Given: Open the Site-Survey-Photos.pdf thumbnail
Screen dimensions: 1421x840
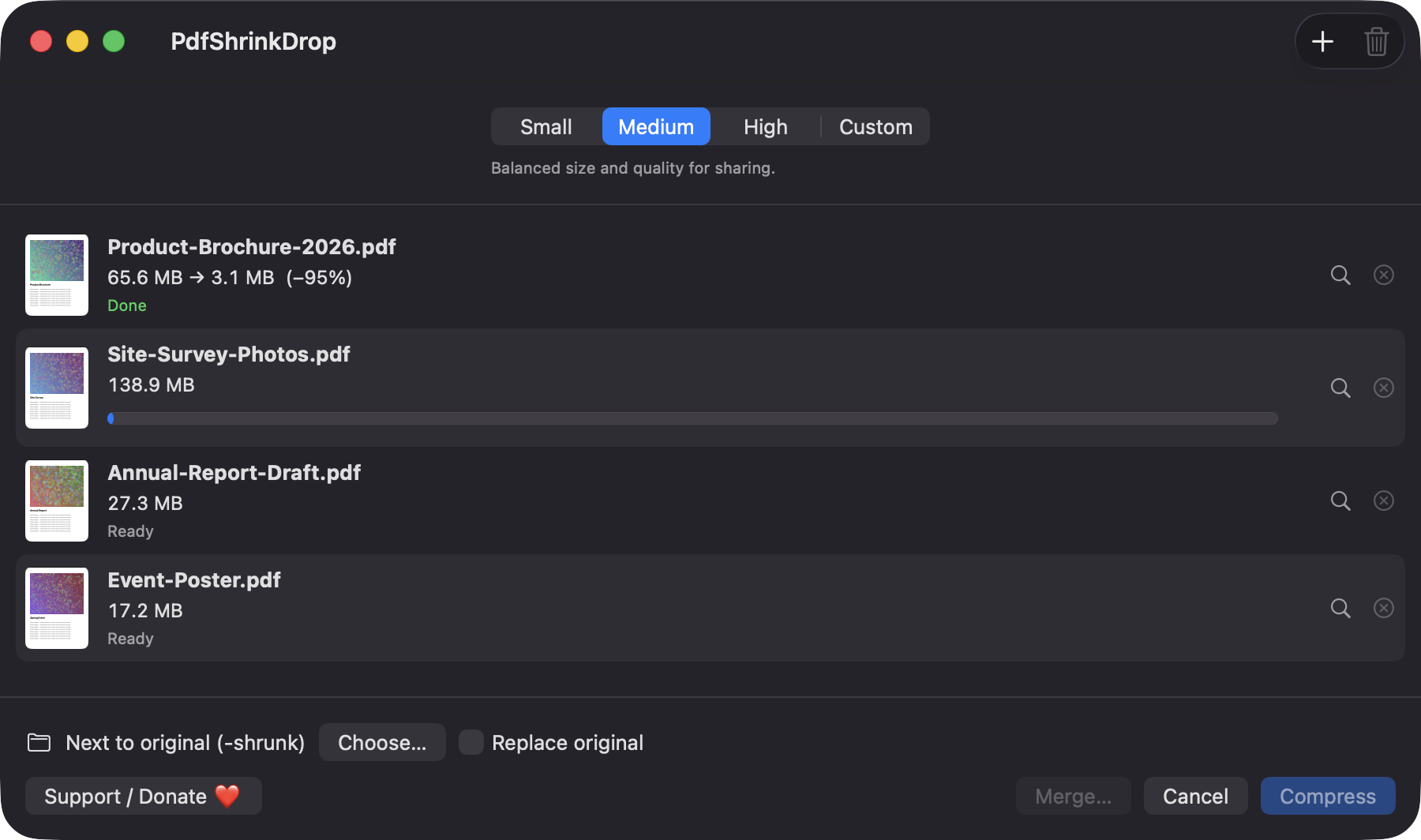Looking at the screenshot, I should pos(57,388).
